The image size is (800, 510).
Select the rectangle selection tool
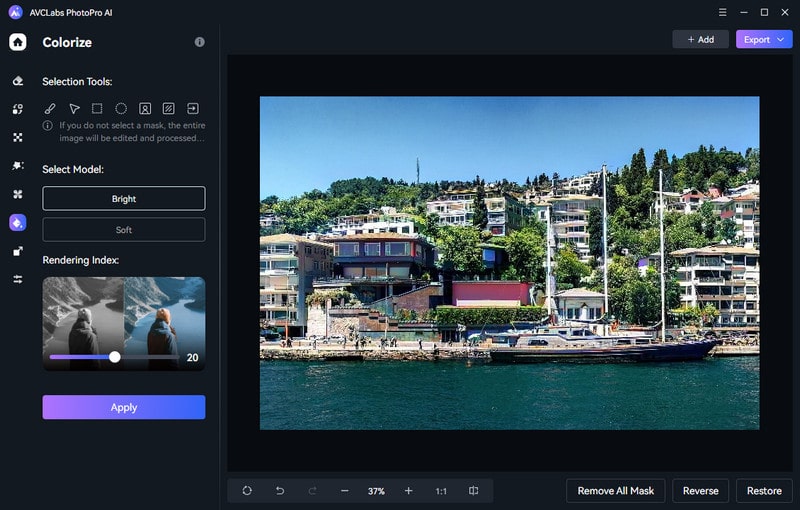pyautogui.click(x=97, y=108)
